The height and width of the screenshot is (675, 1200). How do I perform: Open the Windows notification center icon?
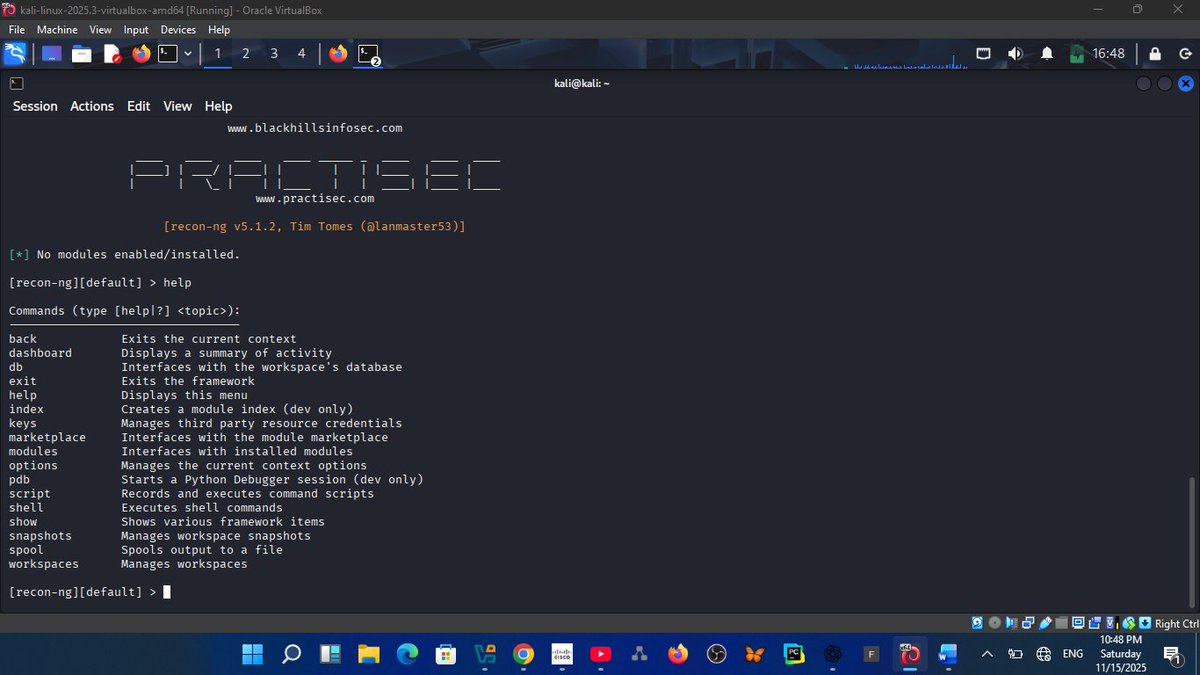[1173, 654]
